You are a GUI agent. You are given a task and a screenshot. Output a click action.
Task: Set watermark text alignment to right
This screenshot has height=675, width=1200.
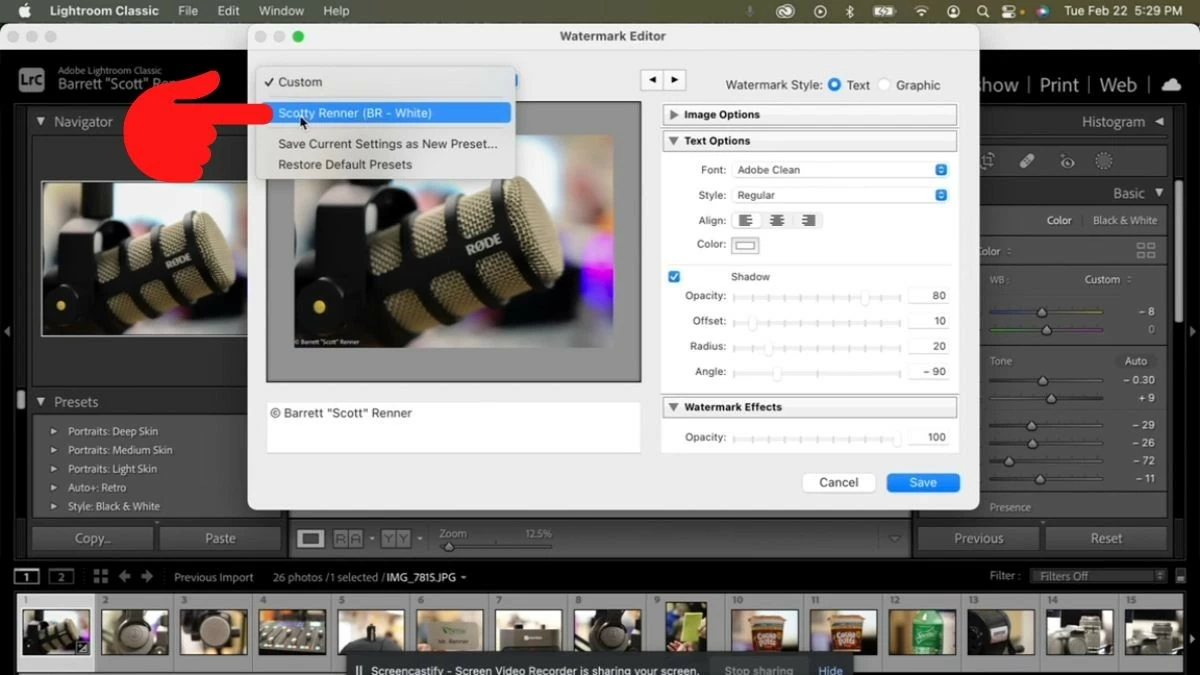[x=807, y=220]
